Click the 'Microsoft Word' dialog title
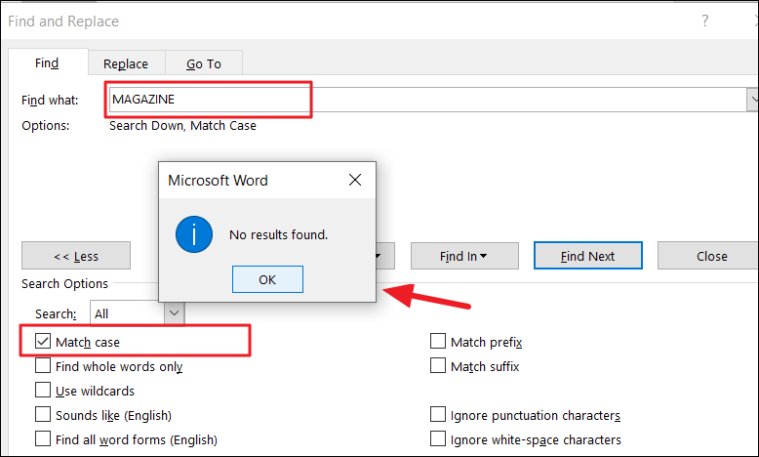This screenshot has width=759, height=457. click(x=218, y=181)
